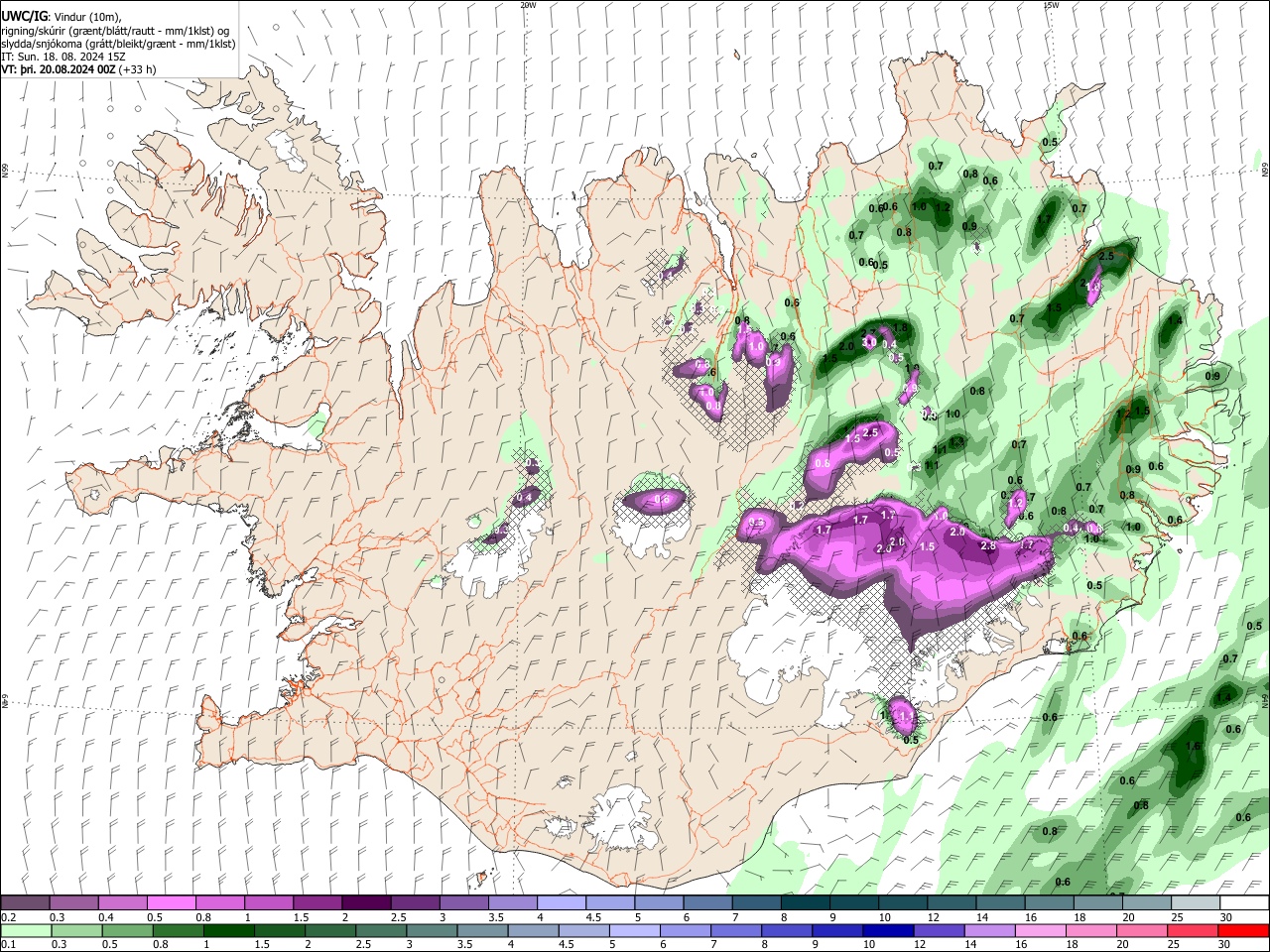The image size is (1270, 952).
Task: Click the palest green 0.1–0.3 rain legend swatch
Action: pos(25,930)
